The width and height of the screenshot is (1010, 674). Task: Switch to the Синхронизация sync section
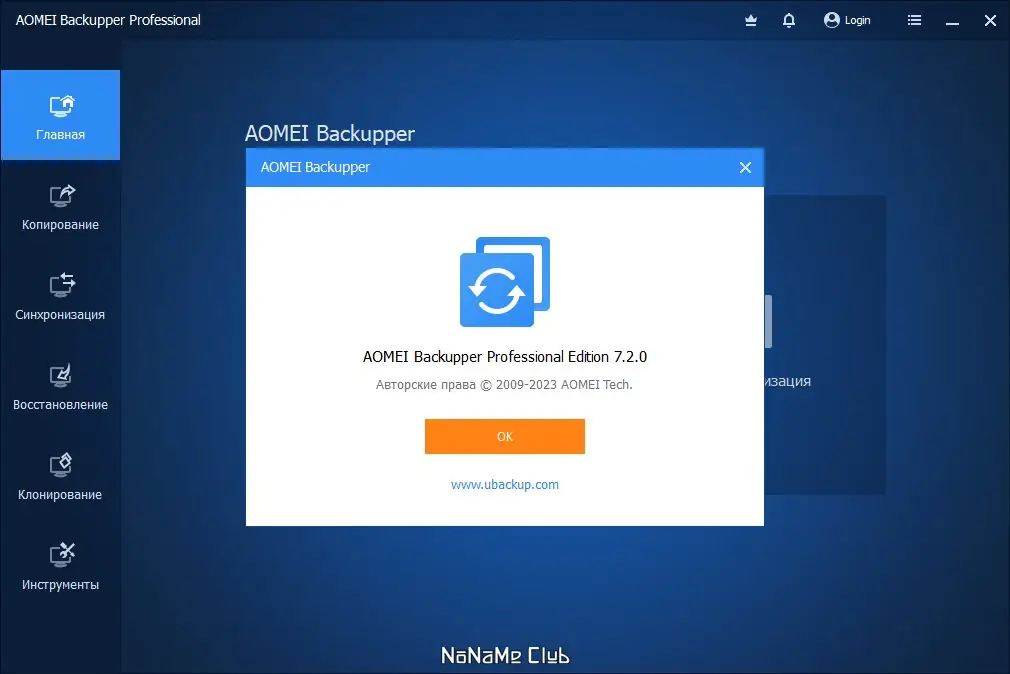(60, 296)
